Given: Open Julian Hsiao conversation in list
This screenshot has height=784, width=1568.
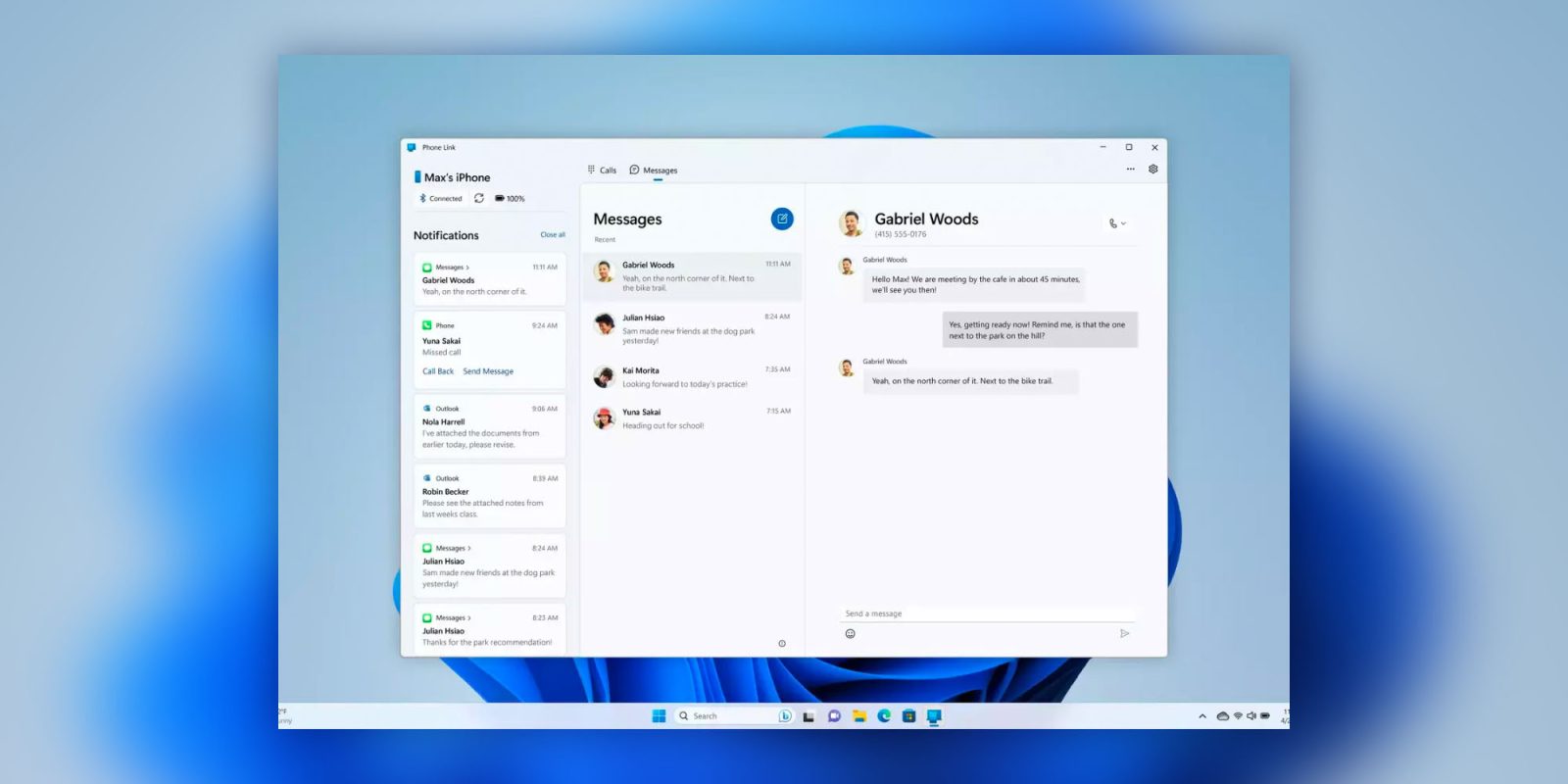Looking at the screenshot, I should pyautogui.click(x=692, y=328).
